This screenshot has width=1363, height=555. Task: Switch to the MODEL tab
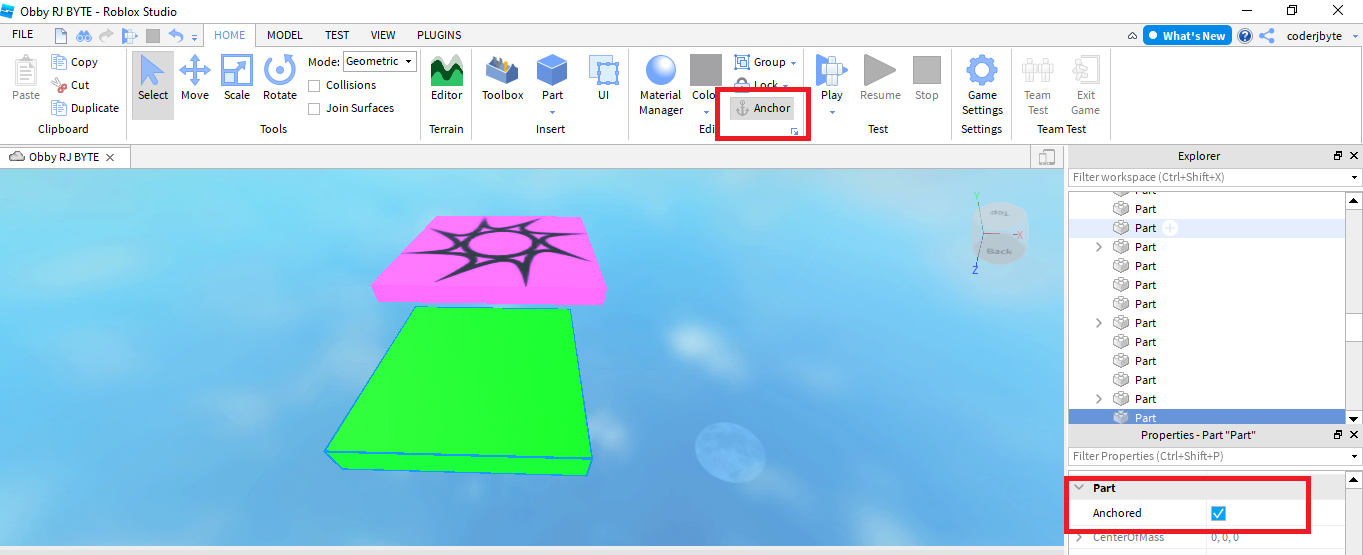click(x=285, y=35)
